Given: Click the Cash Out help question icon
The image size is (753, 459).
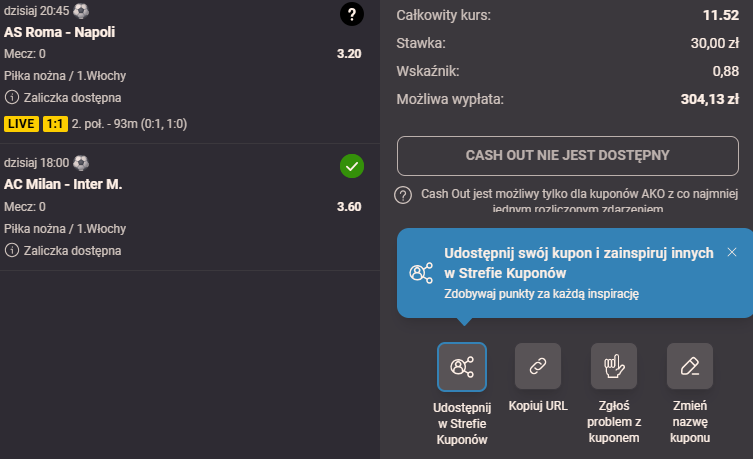Looking at the screenshot, I should click(x=404, y=195).
